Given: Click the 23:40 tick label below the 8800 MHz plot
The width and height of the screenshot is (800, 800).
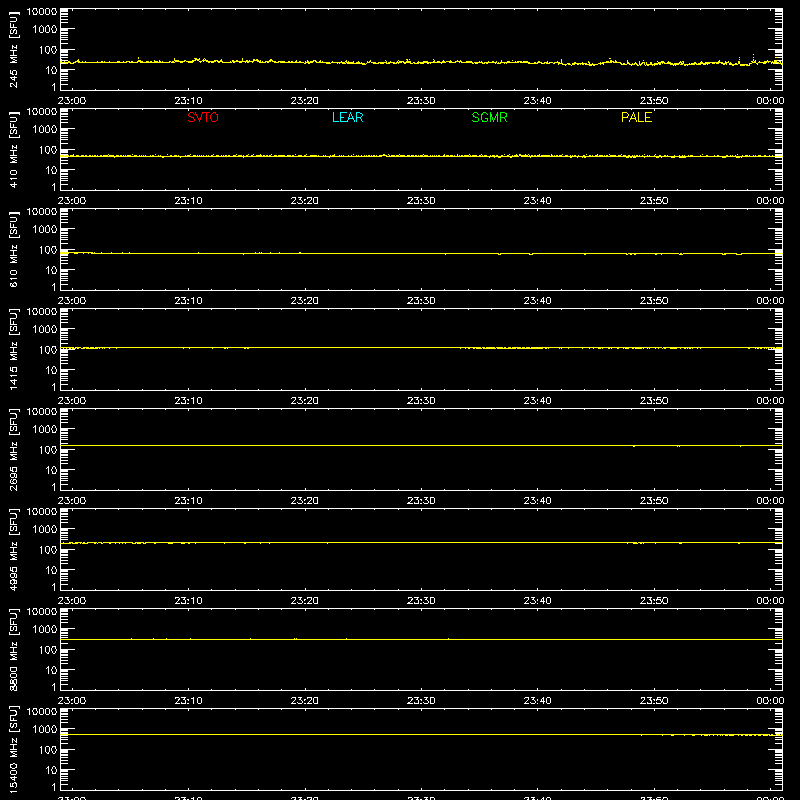Looking at the screenshot, I should point(537,701).
